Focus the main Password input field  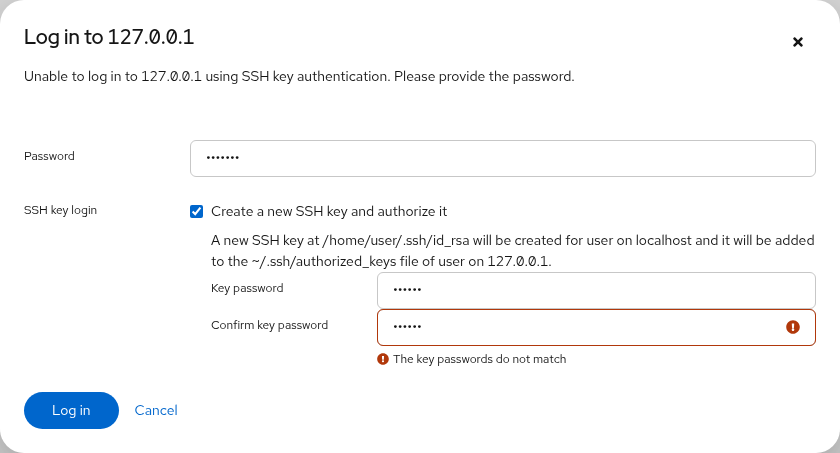click(x=502, y=158)
